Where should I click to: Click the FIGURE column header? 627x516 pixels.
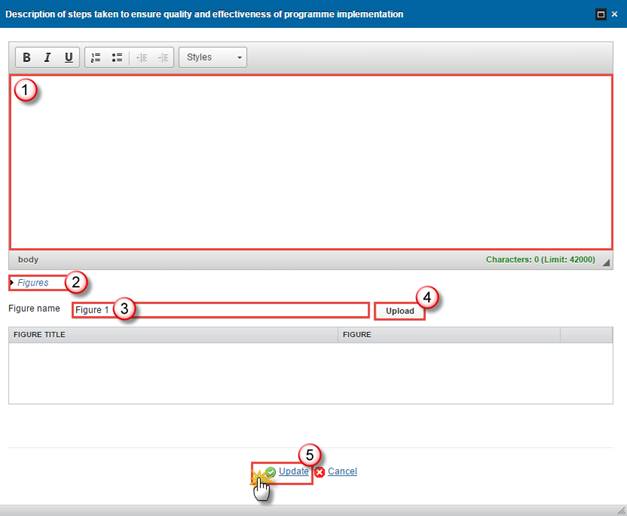449,335
